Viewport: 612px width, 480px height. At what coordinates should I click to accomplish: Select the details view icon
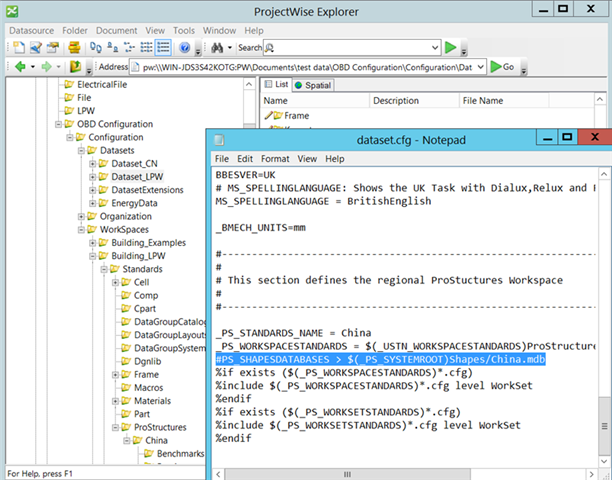[x=163, y=48]
